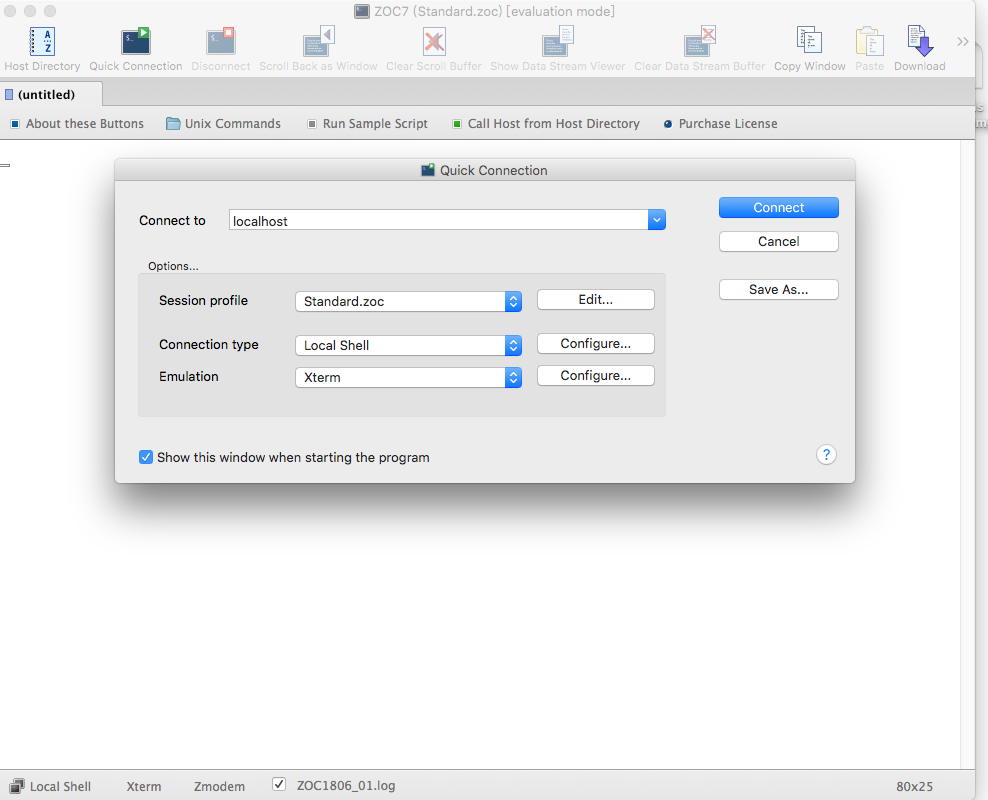The width and height of the screenshot is (988, 800).
Task: Click the Purchase License button
Action: point(720,123)
